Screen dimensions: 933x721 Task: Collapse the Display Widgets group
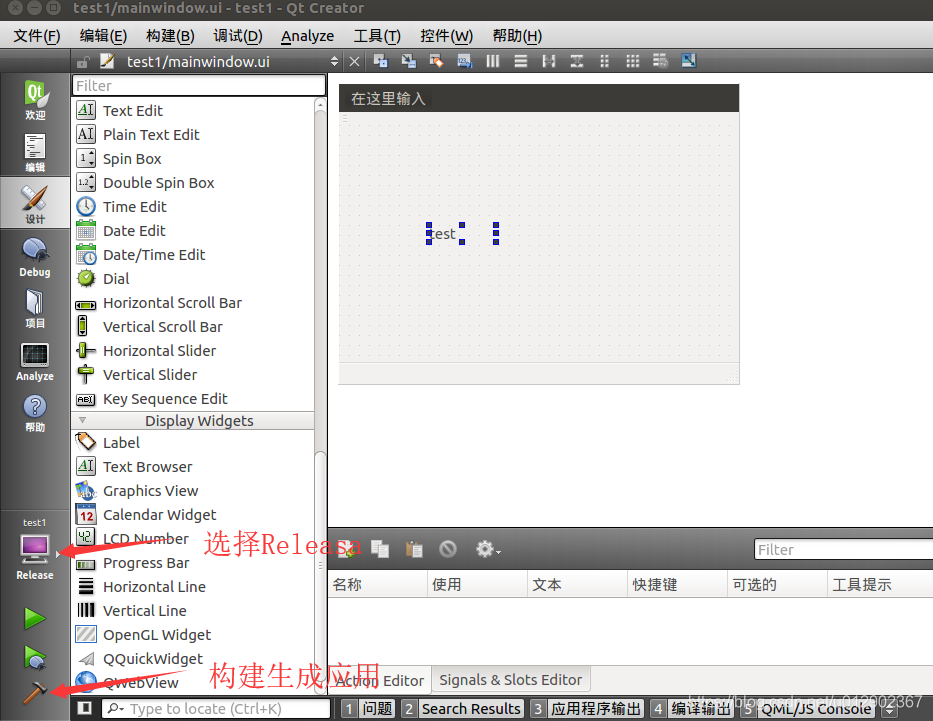(x=83, y=421)
